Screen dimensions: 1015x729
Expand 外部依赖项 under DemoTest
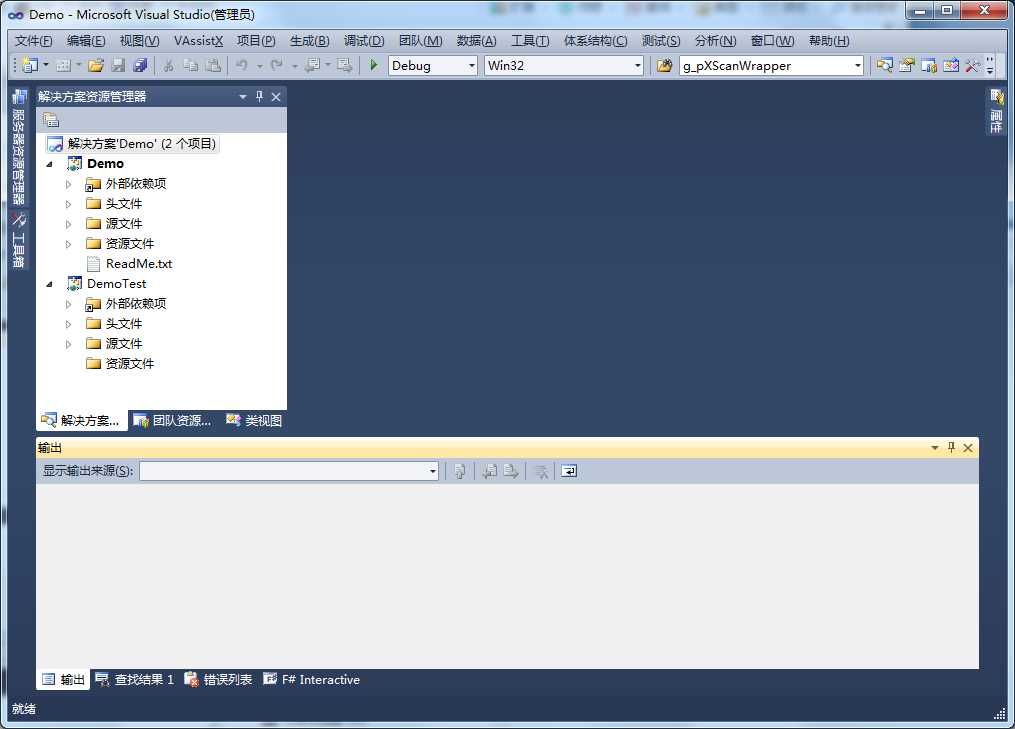pyautogui.click(x=68, y=304)
